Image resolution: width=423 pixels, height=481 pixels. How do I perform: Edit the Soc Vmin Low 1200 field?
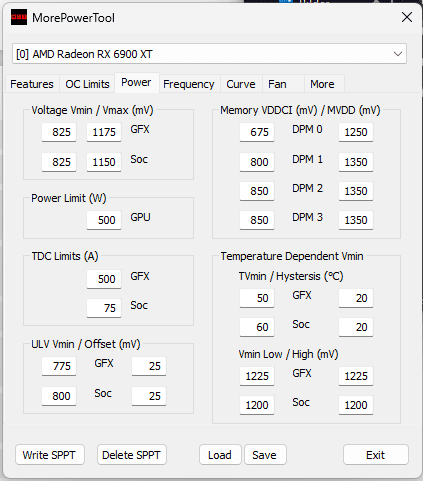pyautogui.click(x=257, y=405)
